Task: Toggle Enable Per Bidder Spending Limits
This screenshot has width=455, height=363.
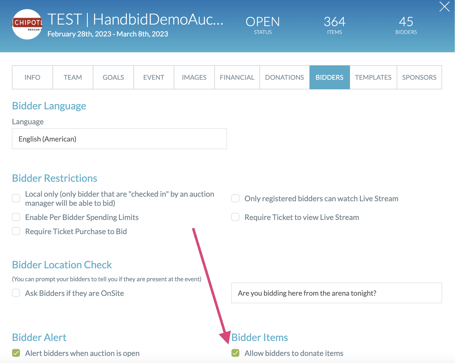Action: tap(16, 217)
